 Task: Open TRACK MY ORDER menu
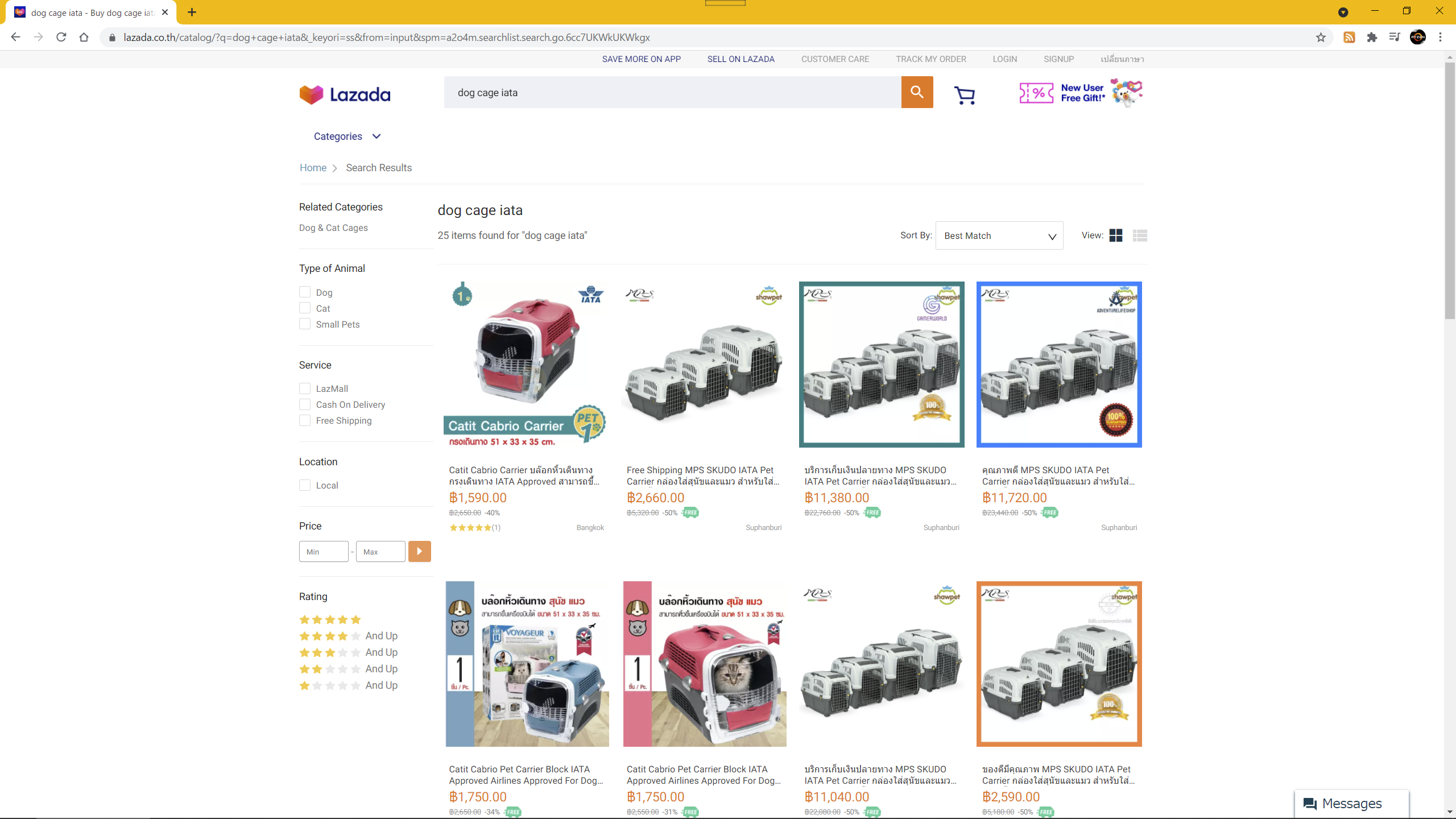(930, 59)
